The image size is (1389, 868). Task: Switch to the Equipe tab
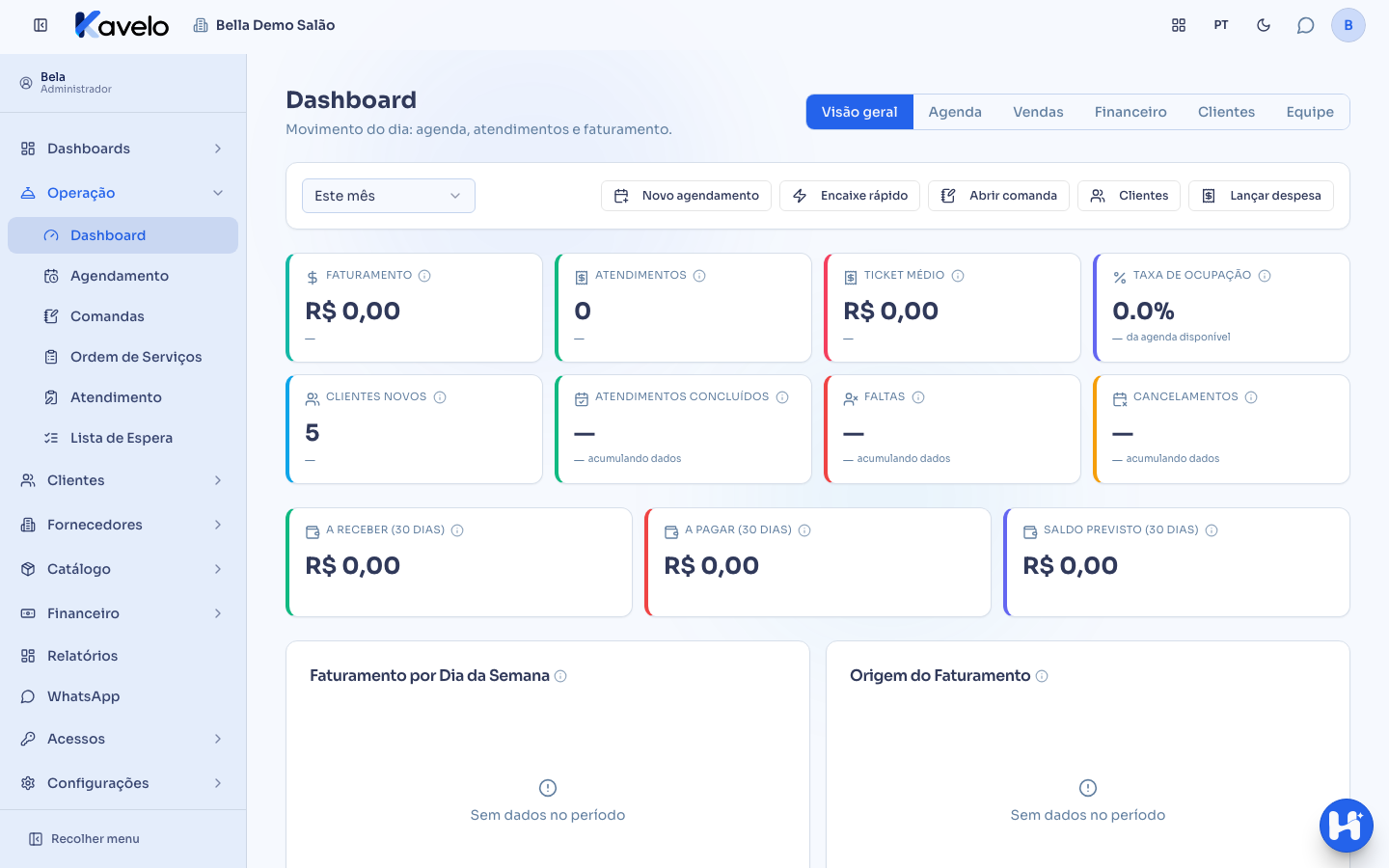(x=1310, y=112)
